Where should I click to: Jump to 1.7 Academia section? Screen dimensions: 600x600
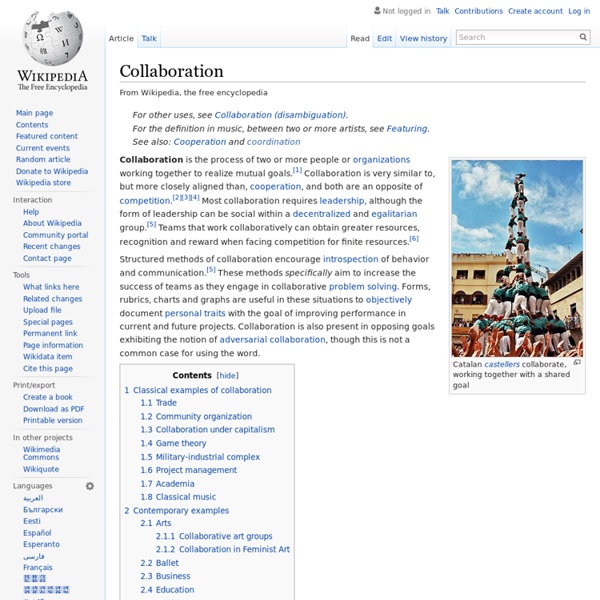[x=167, y=484]
